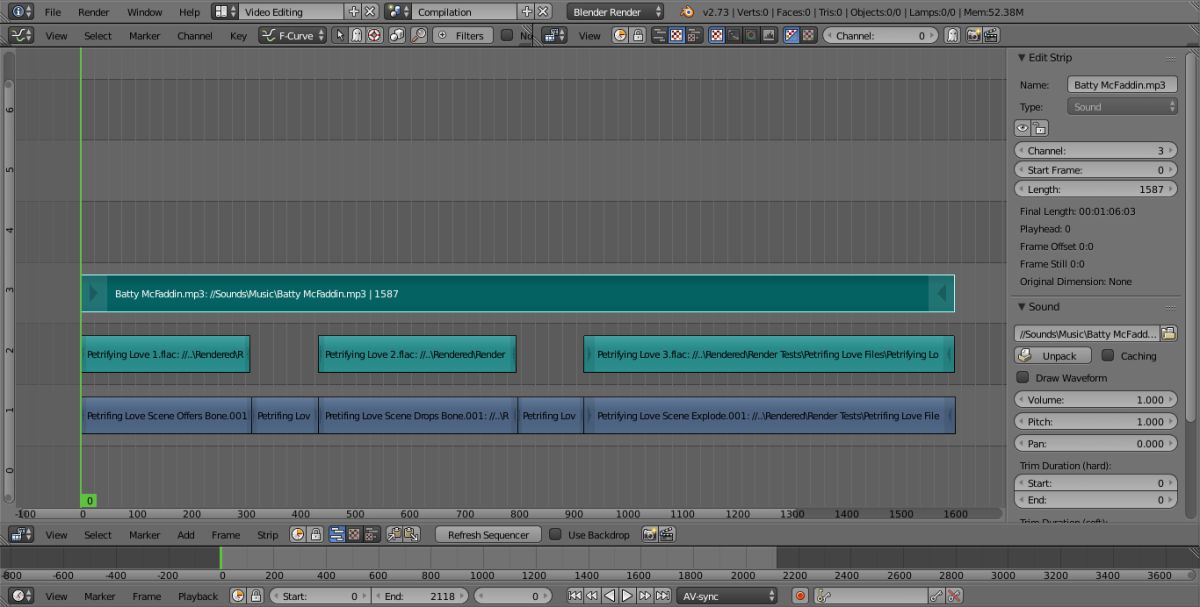Click the ghost icon right of Channel field

pos(952,35)
